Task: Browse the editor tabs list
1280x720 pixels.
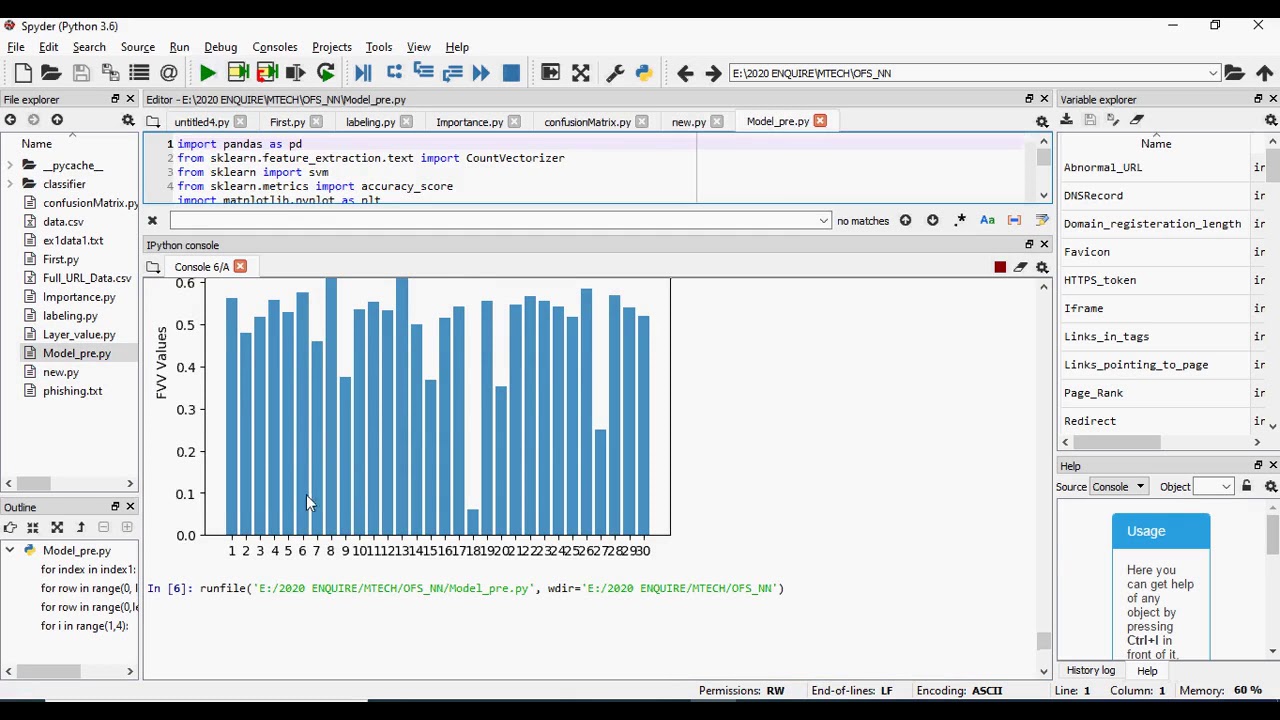Action: [x=152, y=121]
